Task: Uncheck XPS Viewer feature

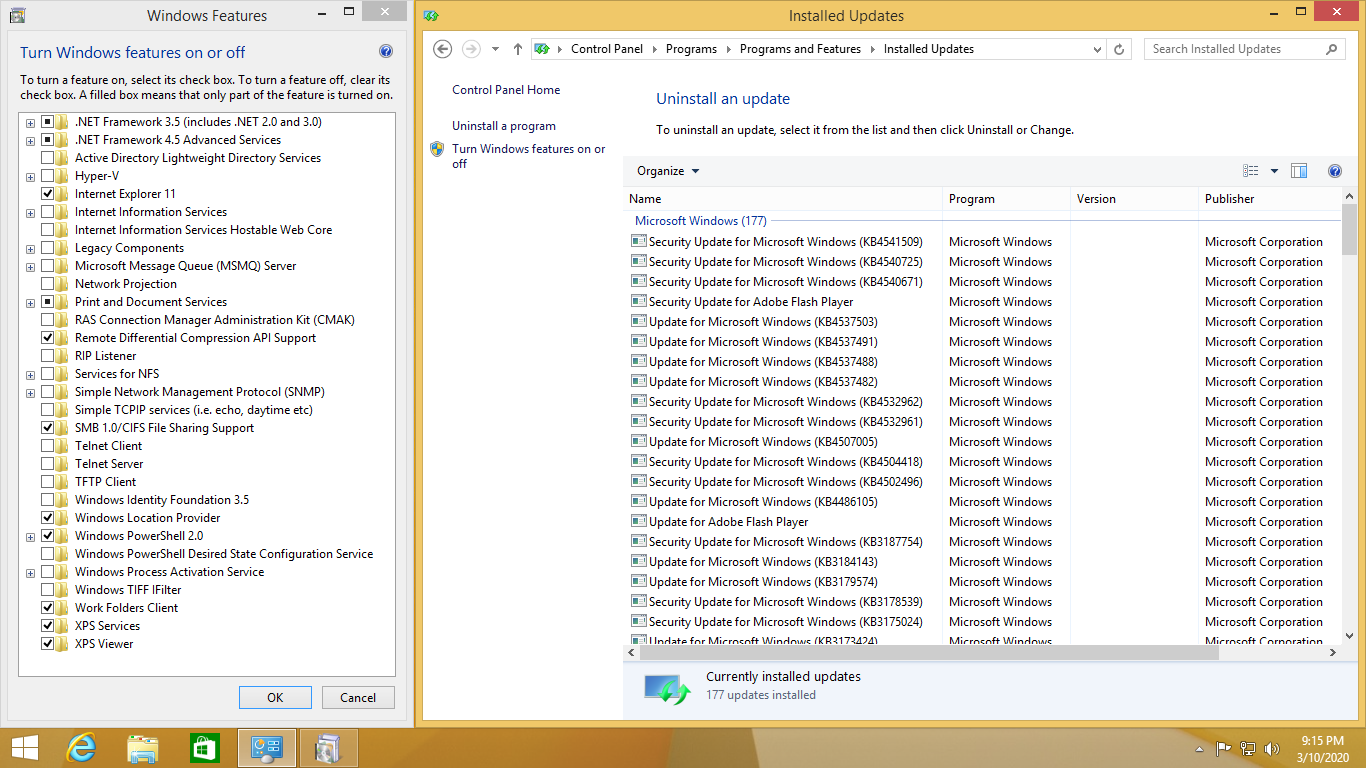Action: [47, 644]
